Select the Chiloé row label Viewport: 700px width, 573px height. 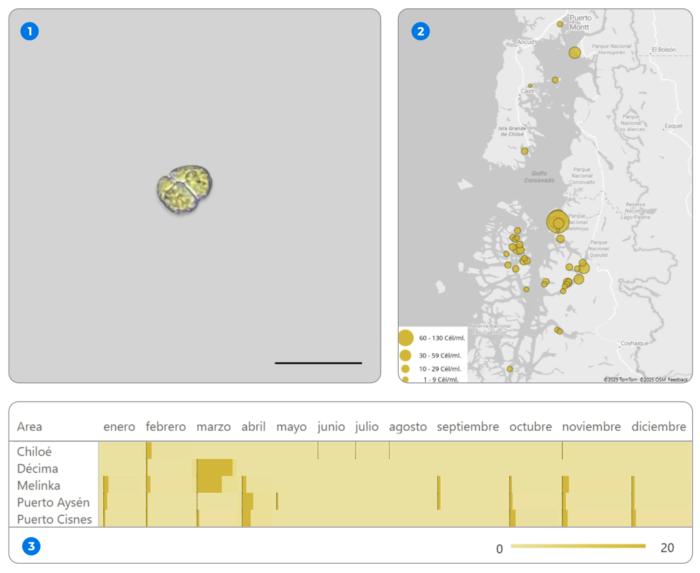[37, 451]
